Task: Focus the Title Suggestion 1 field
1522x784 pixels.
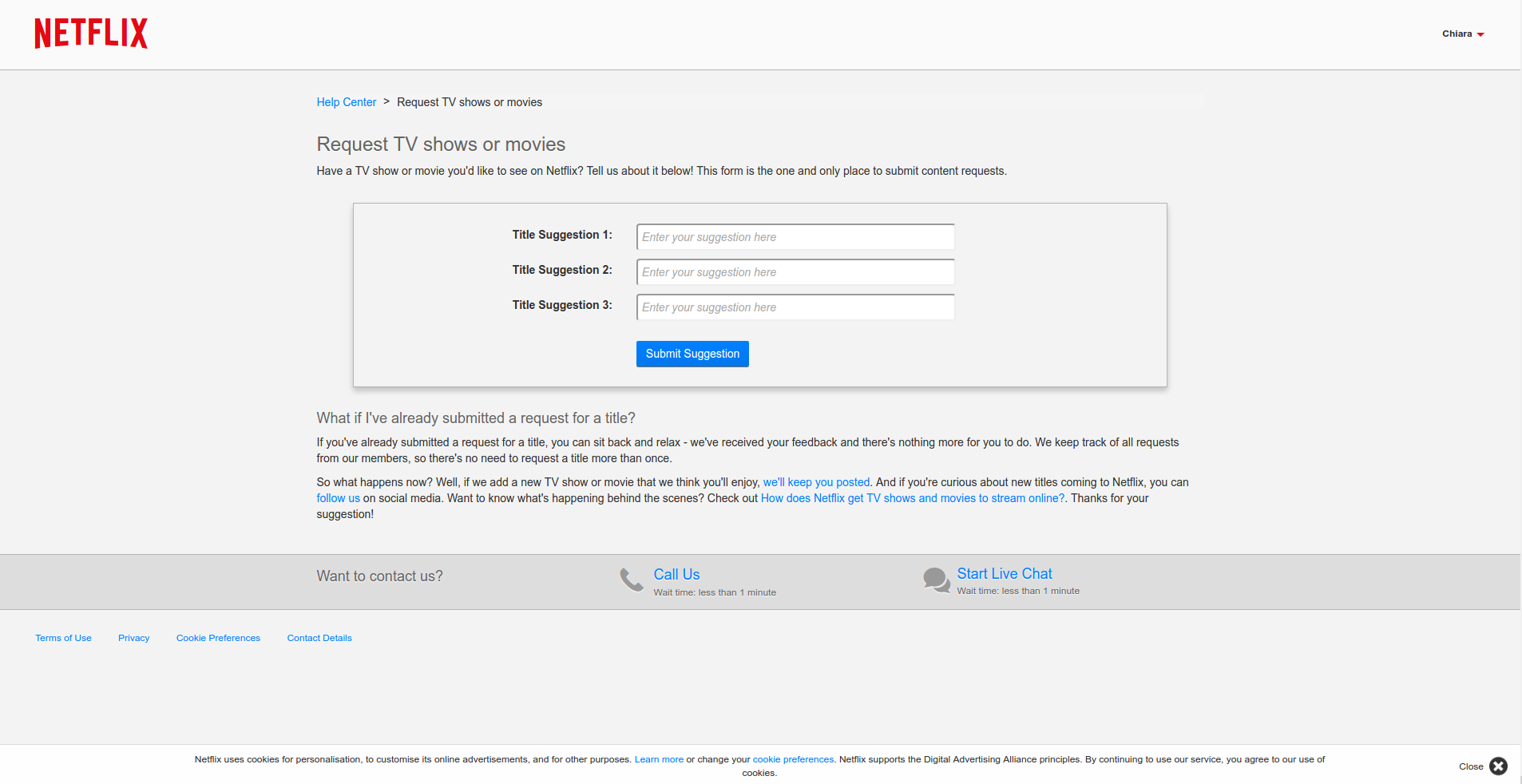Action: [x=795, y=237]
